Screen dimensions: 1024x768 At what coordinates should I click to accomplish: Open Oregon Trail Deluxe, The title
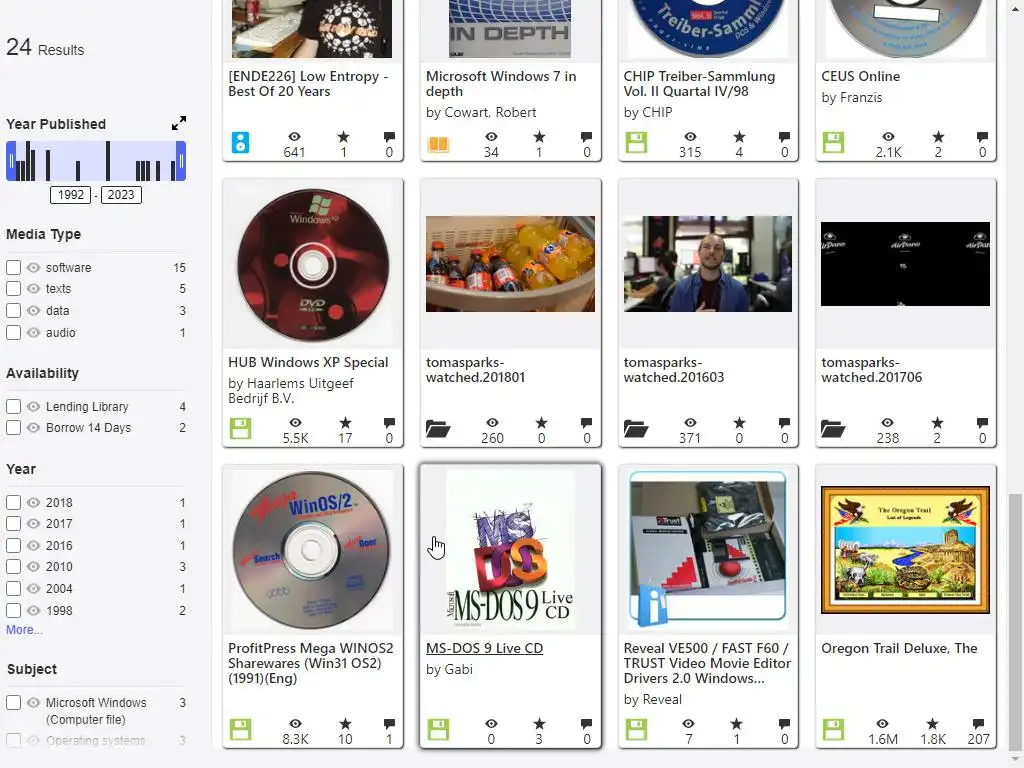coord(899,648)
